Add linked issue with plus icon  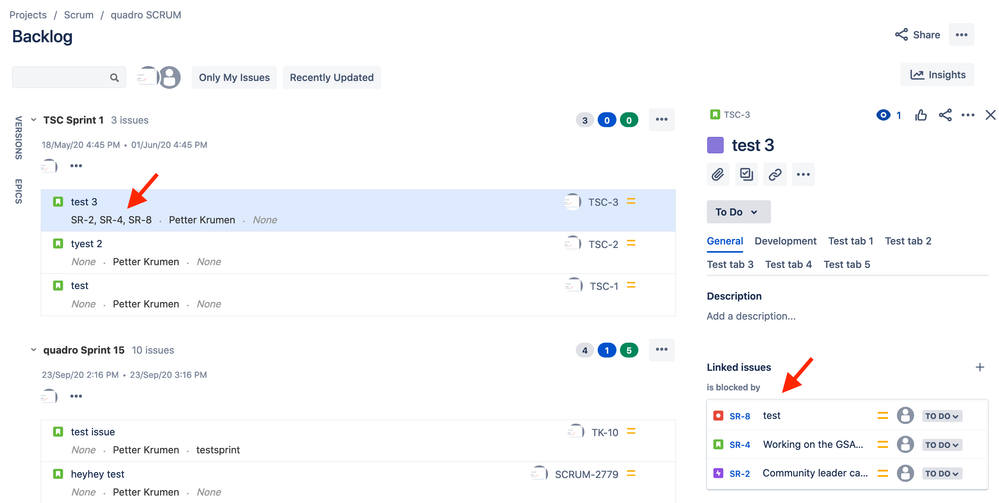pos(980,367)
